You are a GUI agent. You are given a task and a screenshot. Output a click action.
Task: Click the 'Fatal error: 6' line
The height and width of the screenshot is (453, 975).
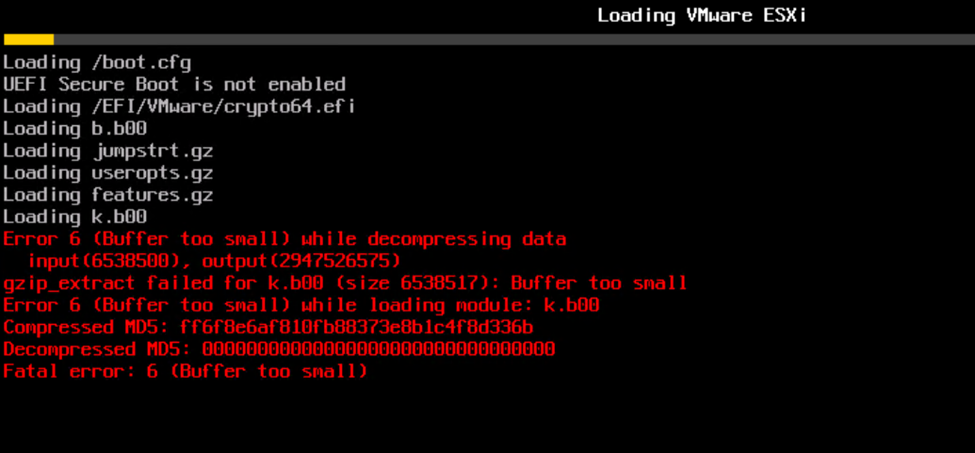185,371
